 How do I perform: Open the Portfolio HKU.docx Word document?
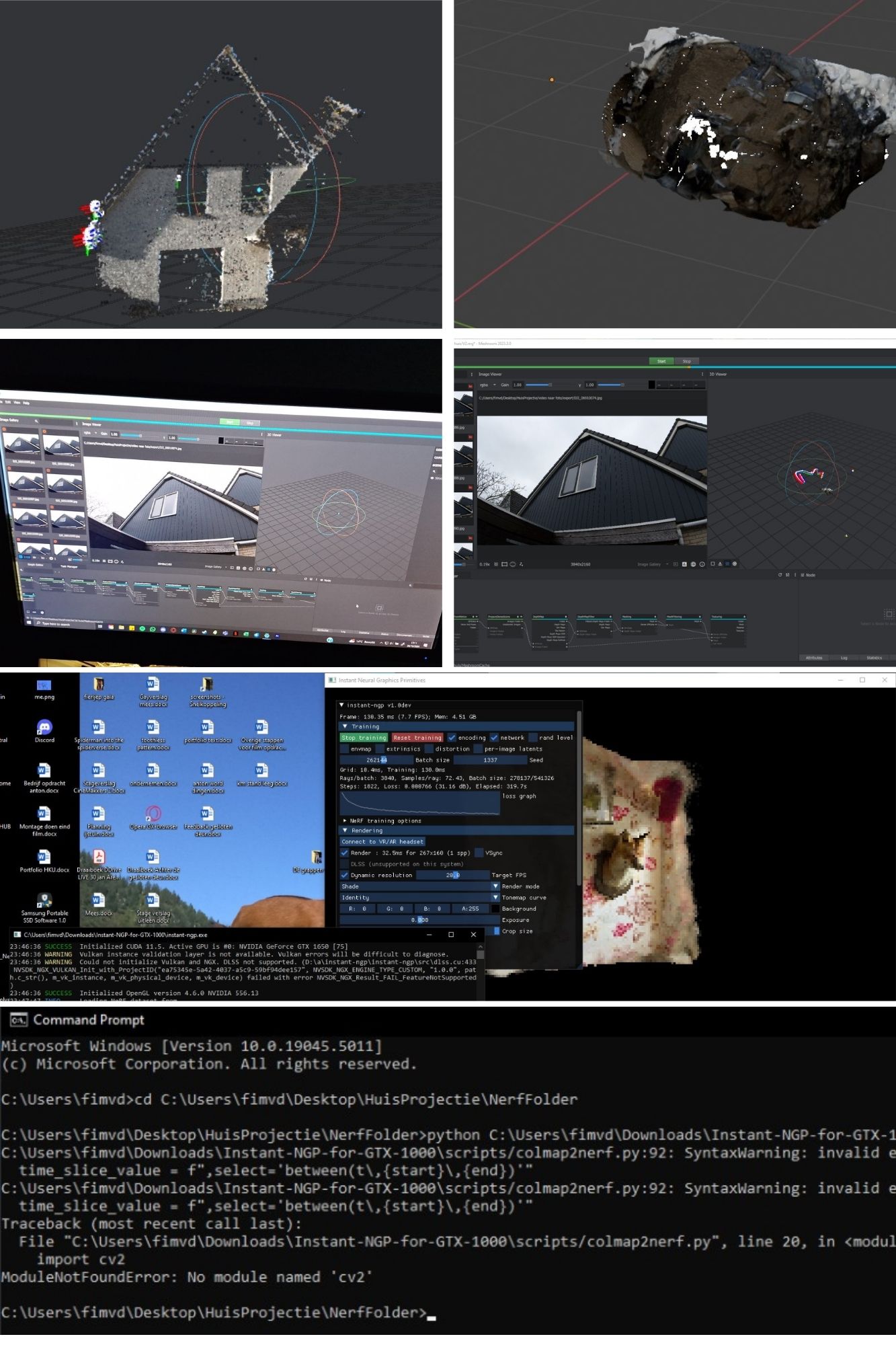pos(44,857)
